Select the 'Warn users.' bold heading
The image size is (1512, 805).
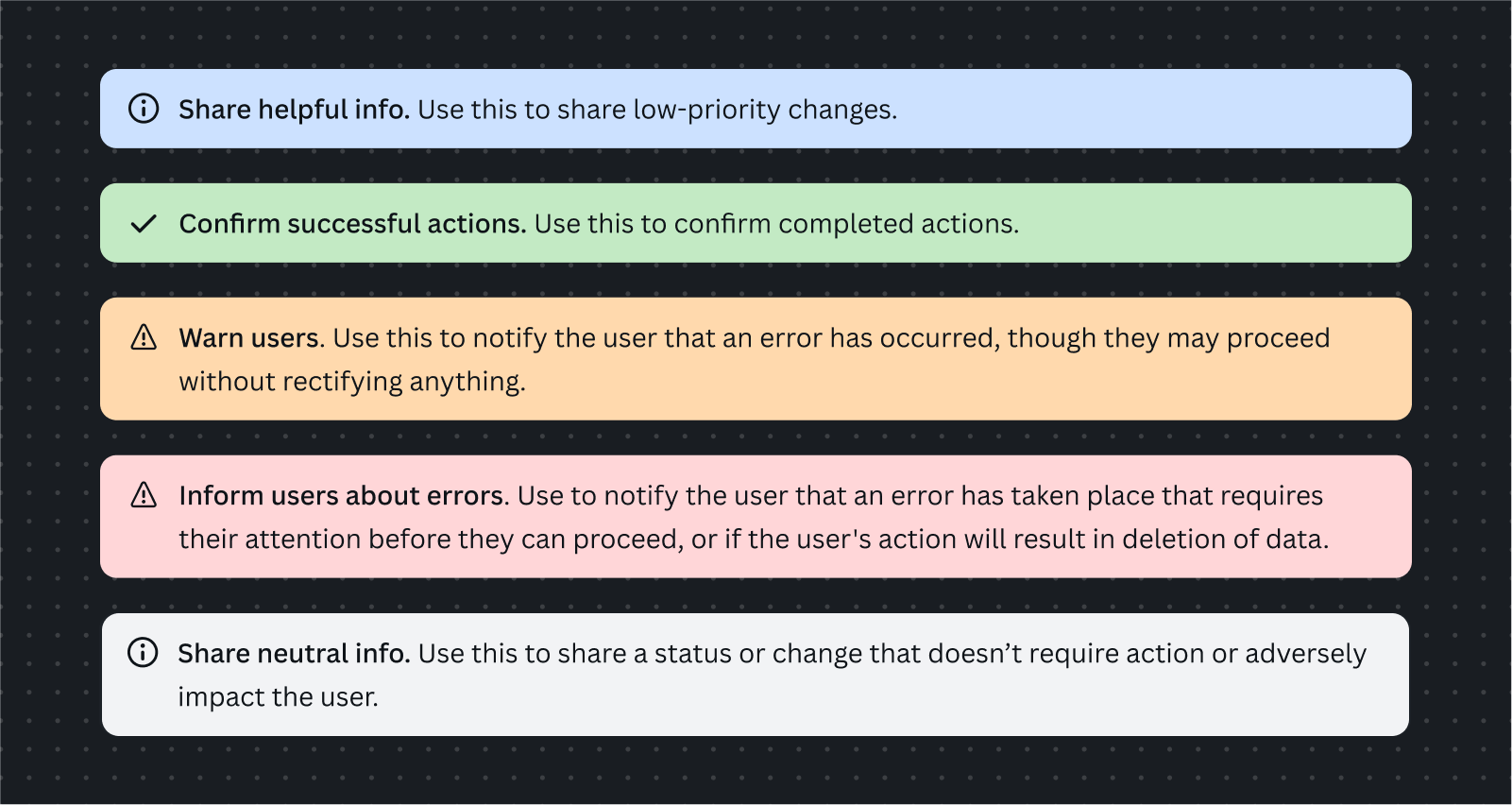[x=251, y=338]
